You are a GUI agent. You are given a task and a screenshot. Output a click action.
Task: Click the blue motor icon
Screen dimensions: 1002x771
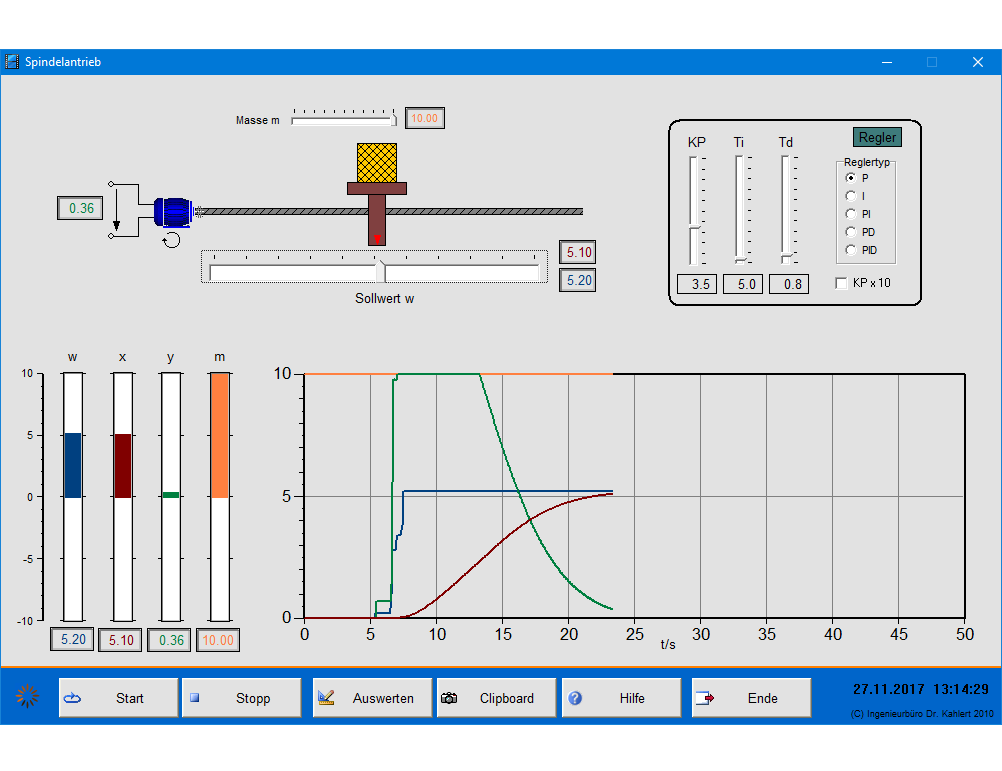pyautogui.click(x=172, y=211)
